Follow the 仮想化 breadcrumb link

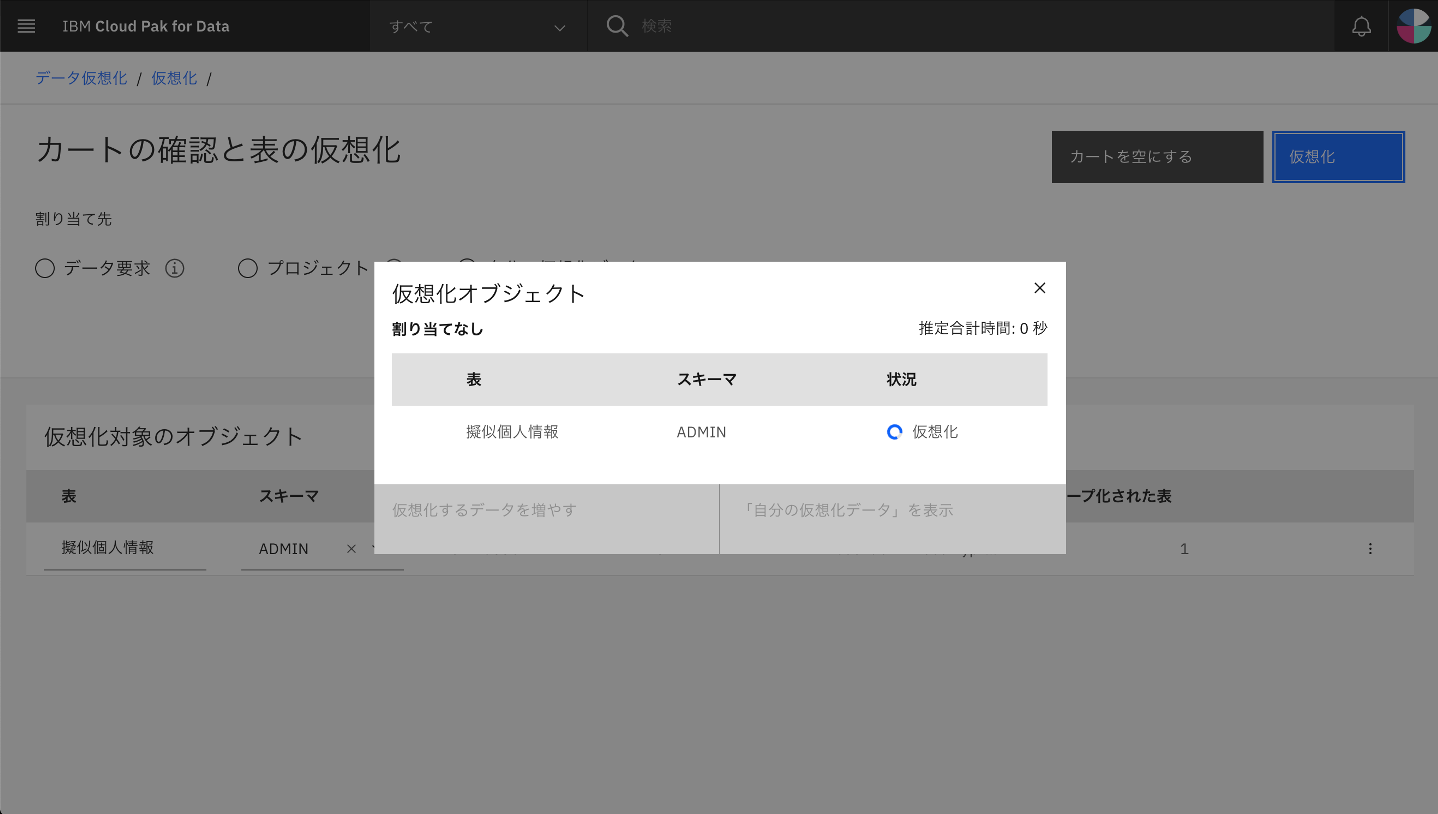pos(174,77)
